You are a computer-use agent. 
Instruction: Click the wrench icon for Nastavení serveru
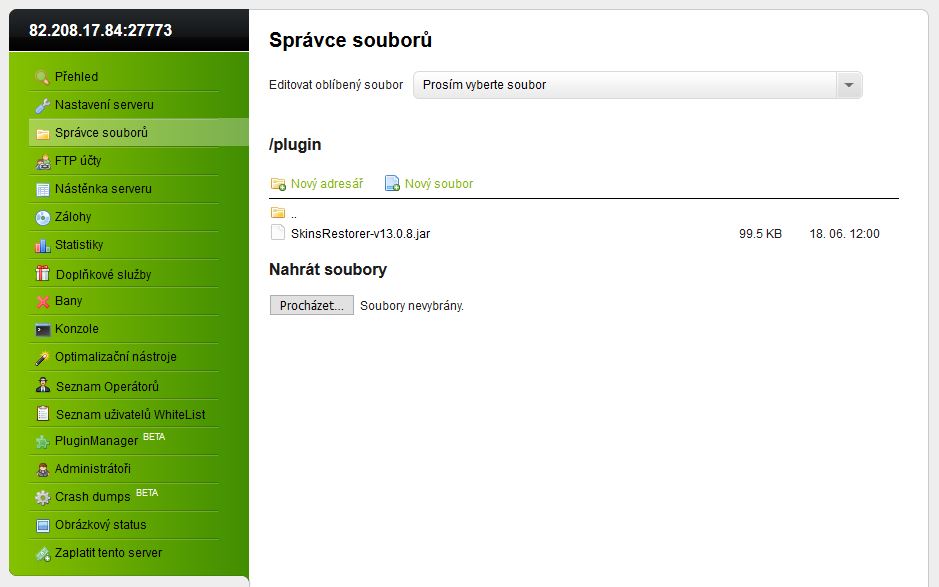42,105
